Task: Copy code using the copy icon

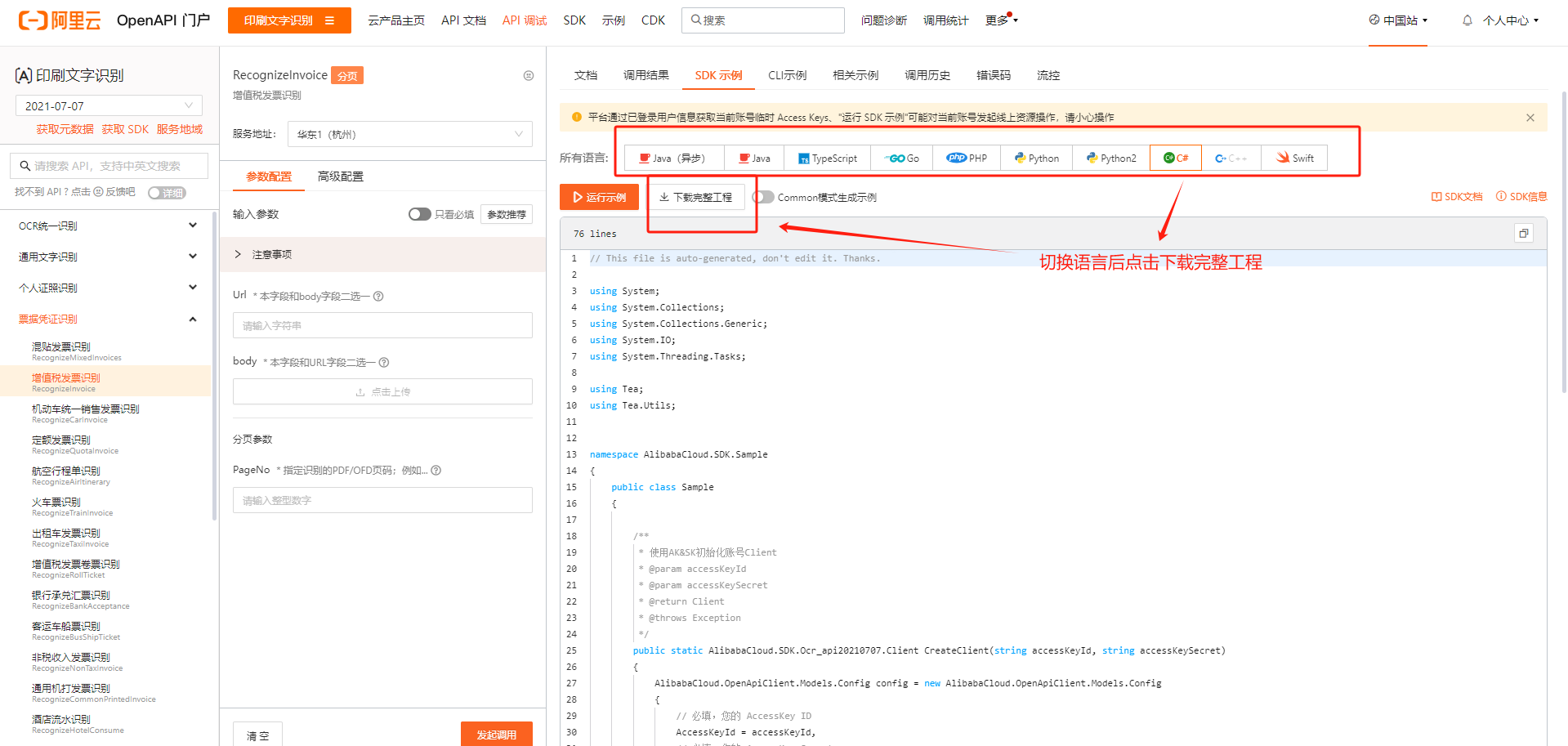Action: 1524,234
